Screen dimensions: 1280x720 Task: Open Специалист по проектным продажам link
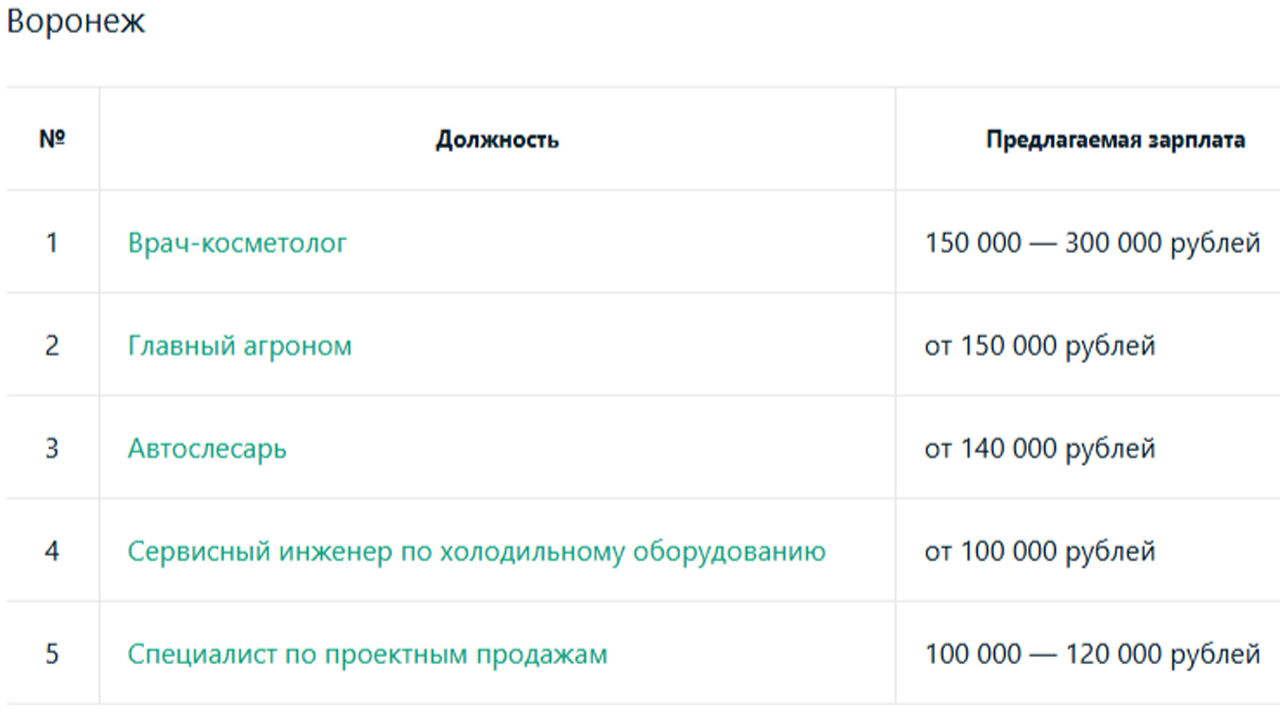click(x=367, y=655)
